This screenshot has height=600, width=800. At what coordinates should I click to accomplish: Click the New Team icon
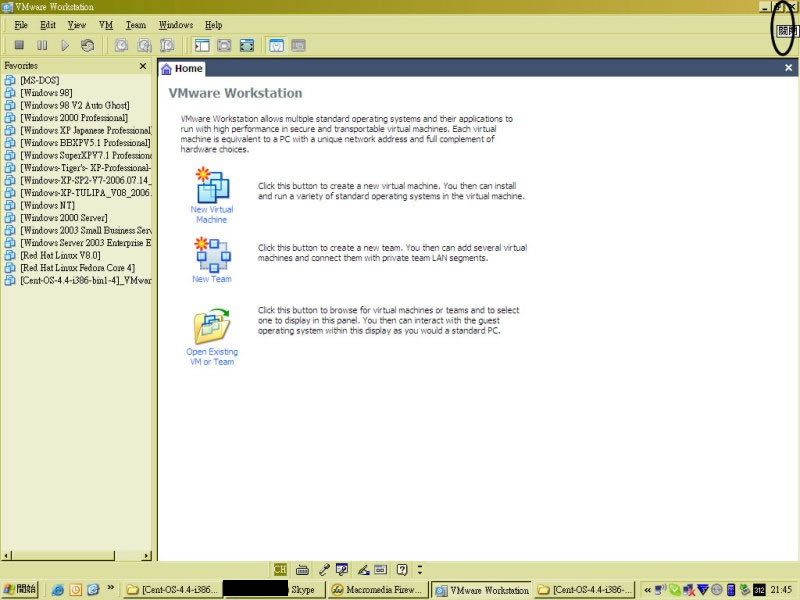click(212, 255)
